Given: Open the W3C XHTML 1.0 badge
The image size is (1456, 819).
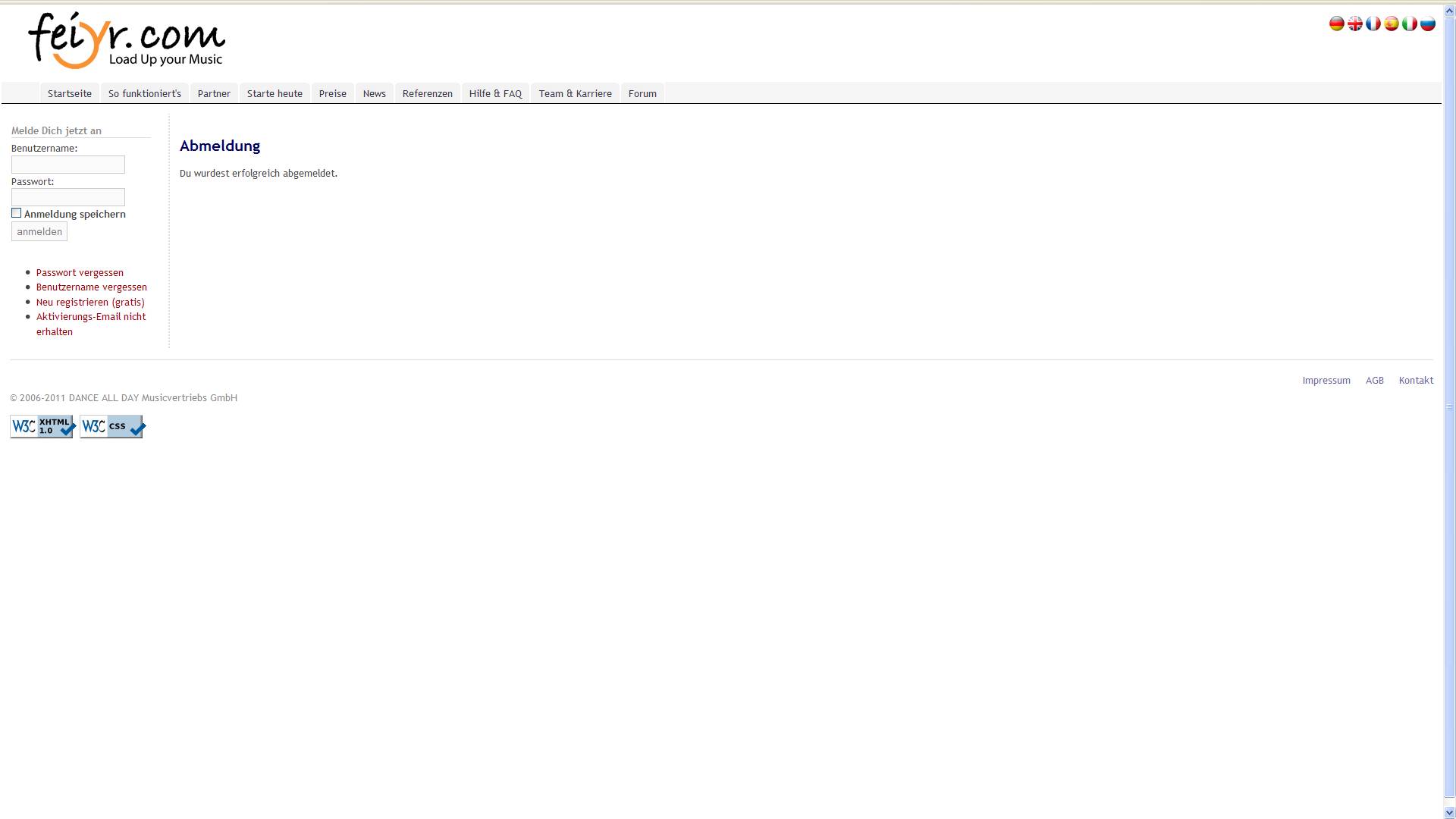Looking at the screenshot, I should [x=42, y=427].
